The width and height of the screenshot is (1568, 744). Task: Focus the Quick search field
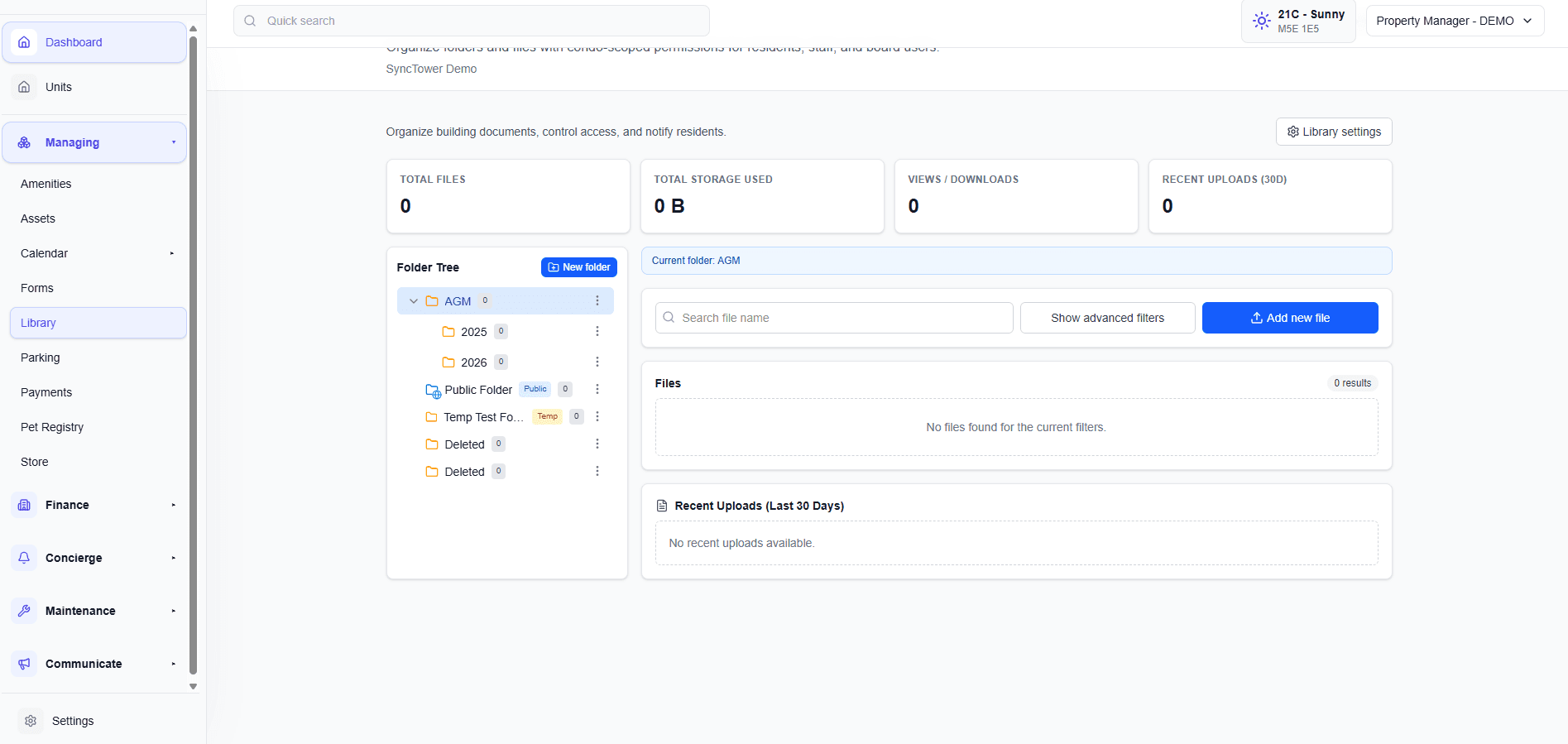pos(472,21)
